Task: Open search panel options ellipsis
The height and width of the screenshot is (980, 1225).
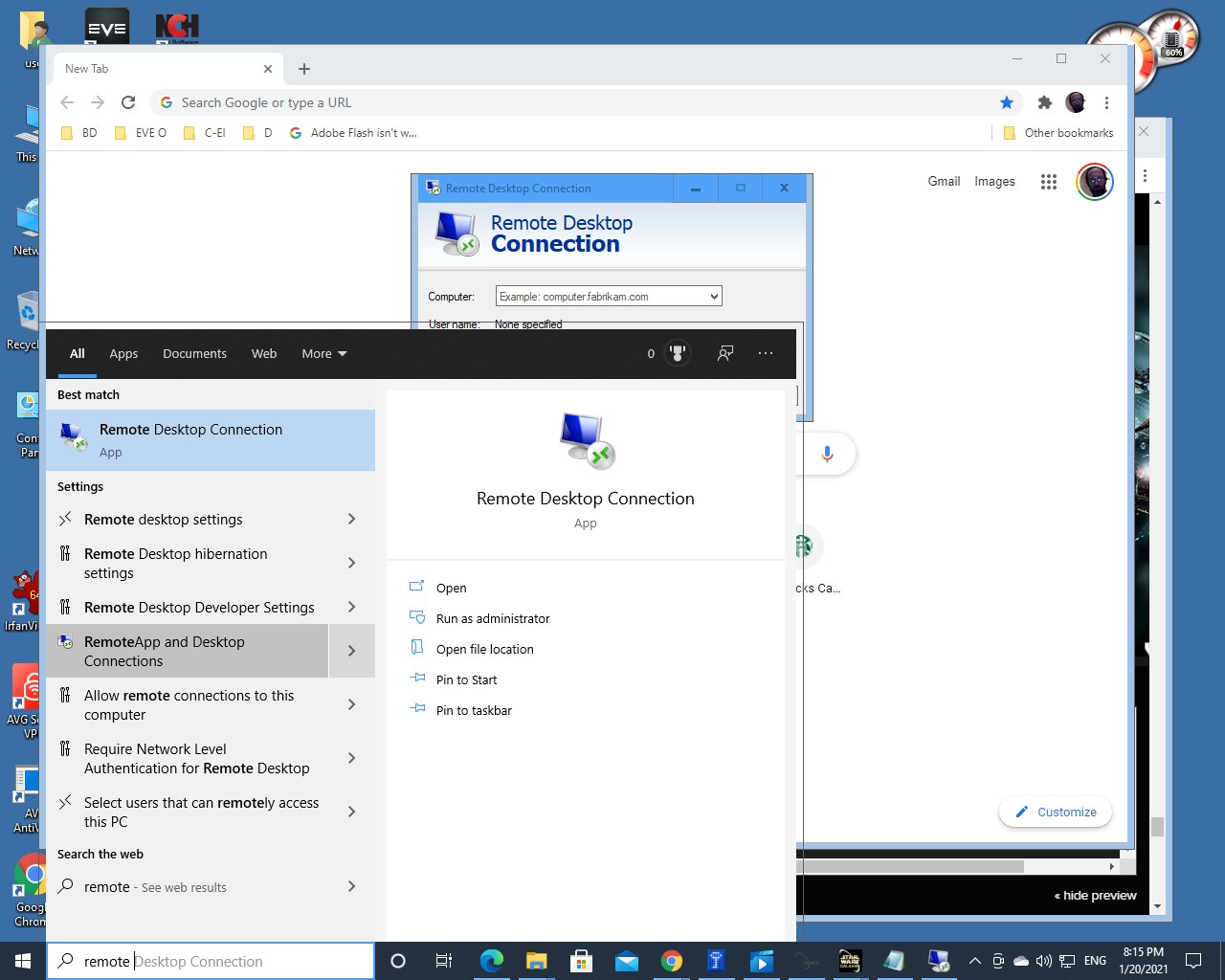Action: click(766, 353)
